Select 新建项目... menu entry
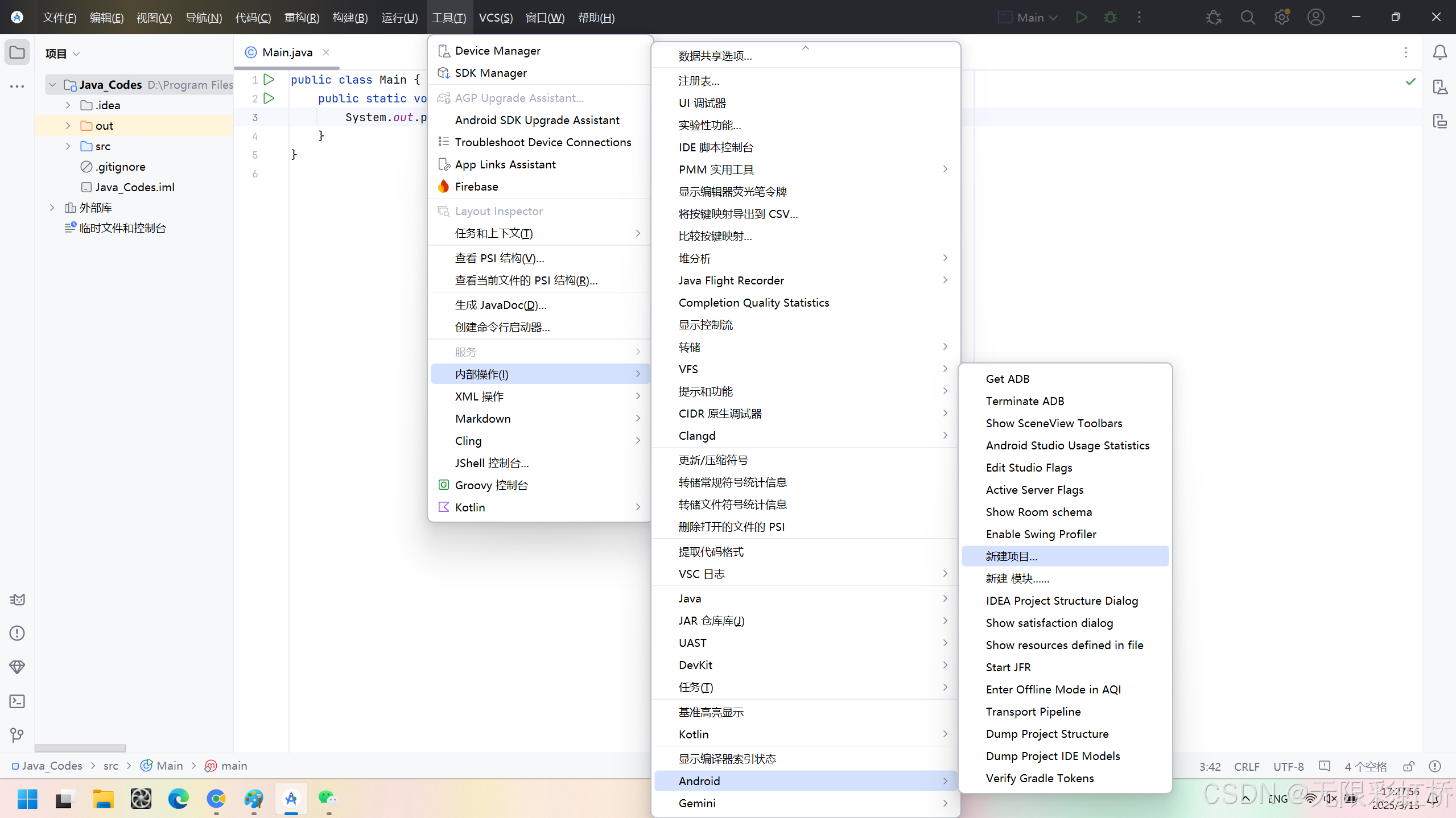 1011,556
